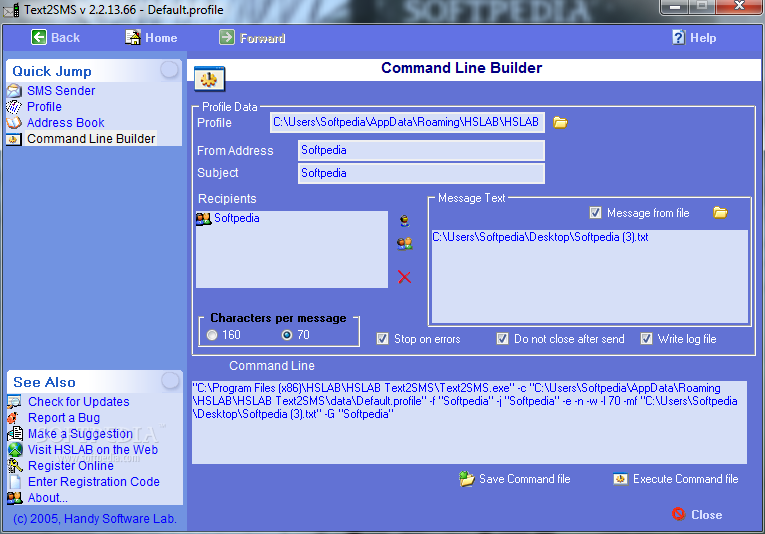Click the red Close icon
The height and width of the screenshot is (534, 765).
pyautogui.click(x=678, y=514)
